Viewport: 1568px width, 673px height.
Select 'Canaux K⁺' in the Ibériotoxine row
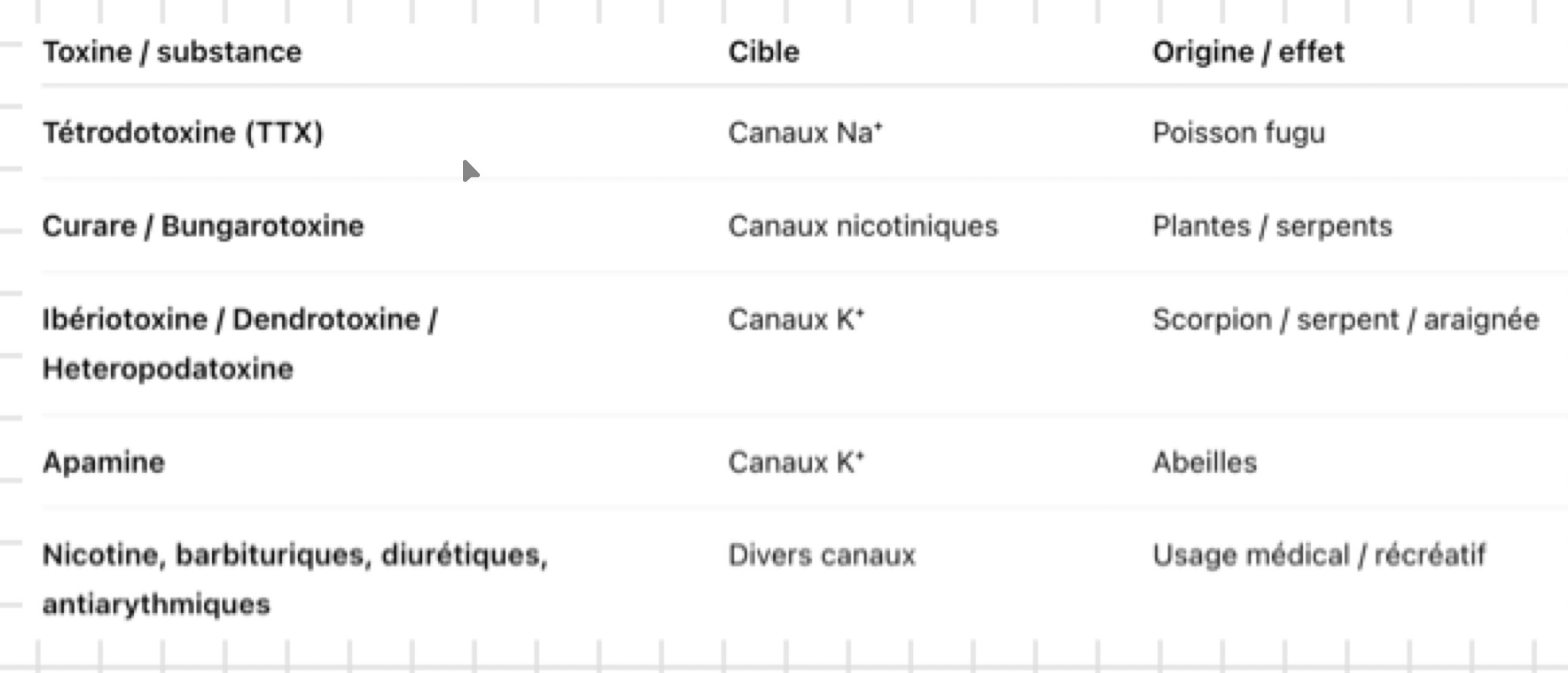796,320
